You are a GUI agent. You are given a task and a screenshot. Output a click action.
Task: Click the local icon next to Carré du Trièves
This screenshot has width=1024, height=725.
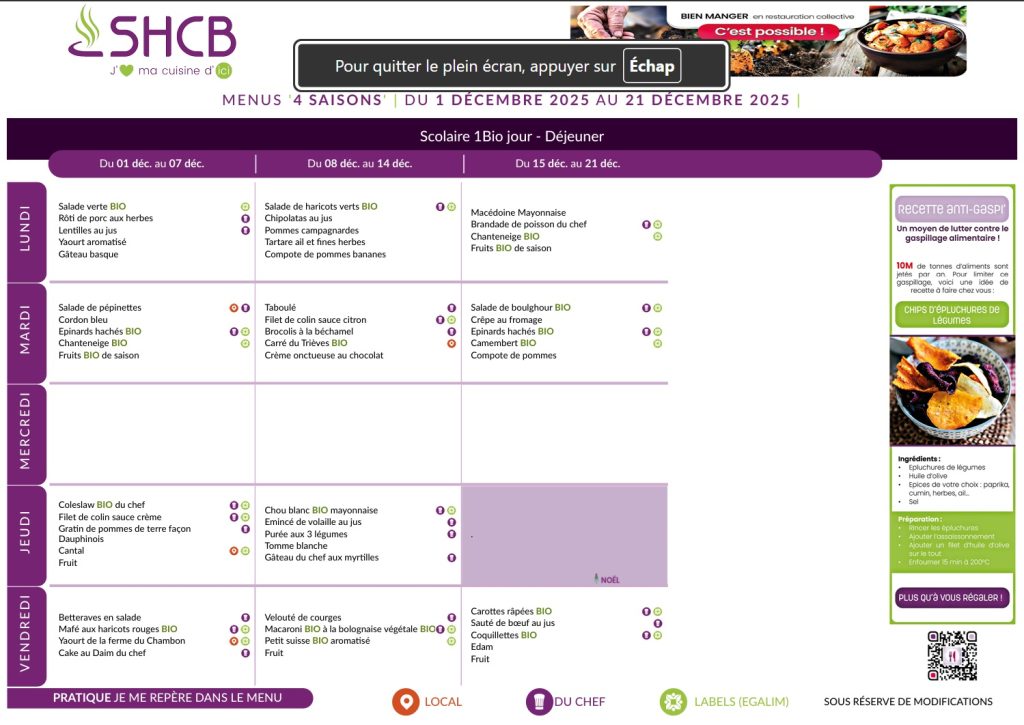451,344
